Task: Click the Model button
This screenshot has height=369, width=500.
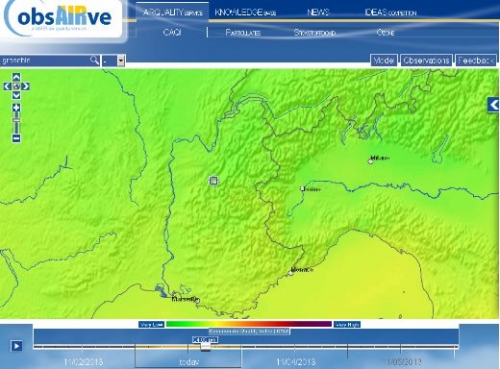Action: click(384, 60)
